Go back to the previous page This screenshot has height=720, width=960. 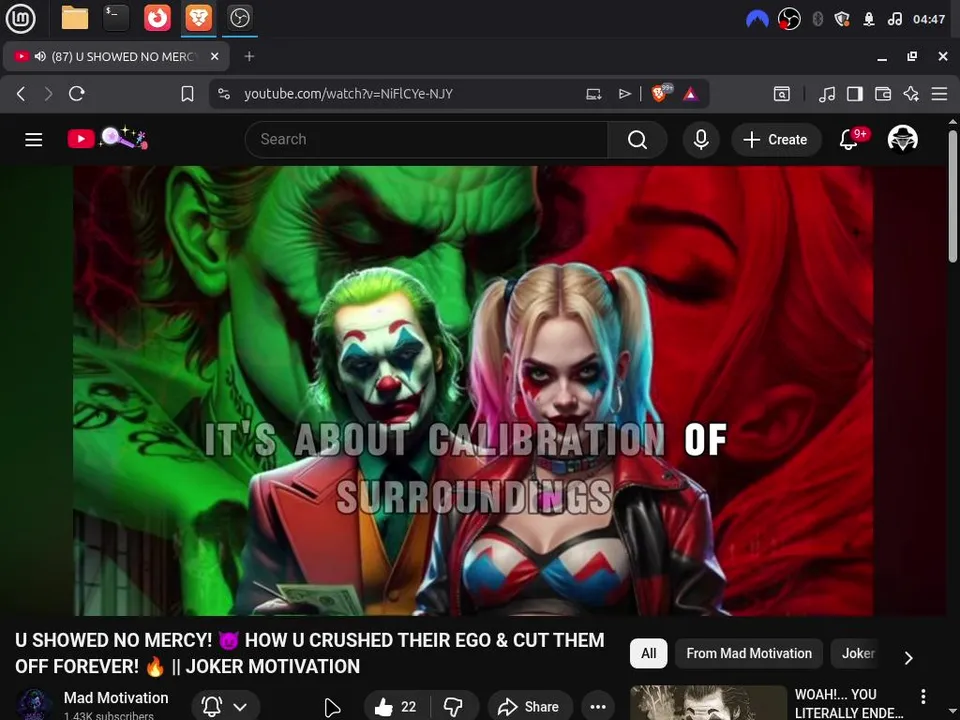coord(21,94)
